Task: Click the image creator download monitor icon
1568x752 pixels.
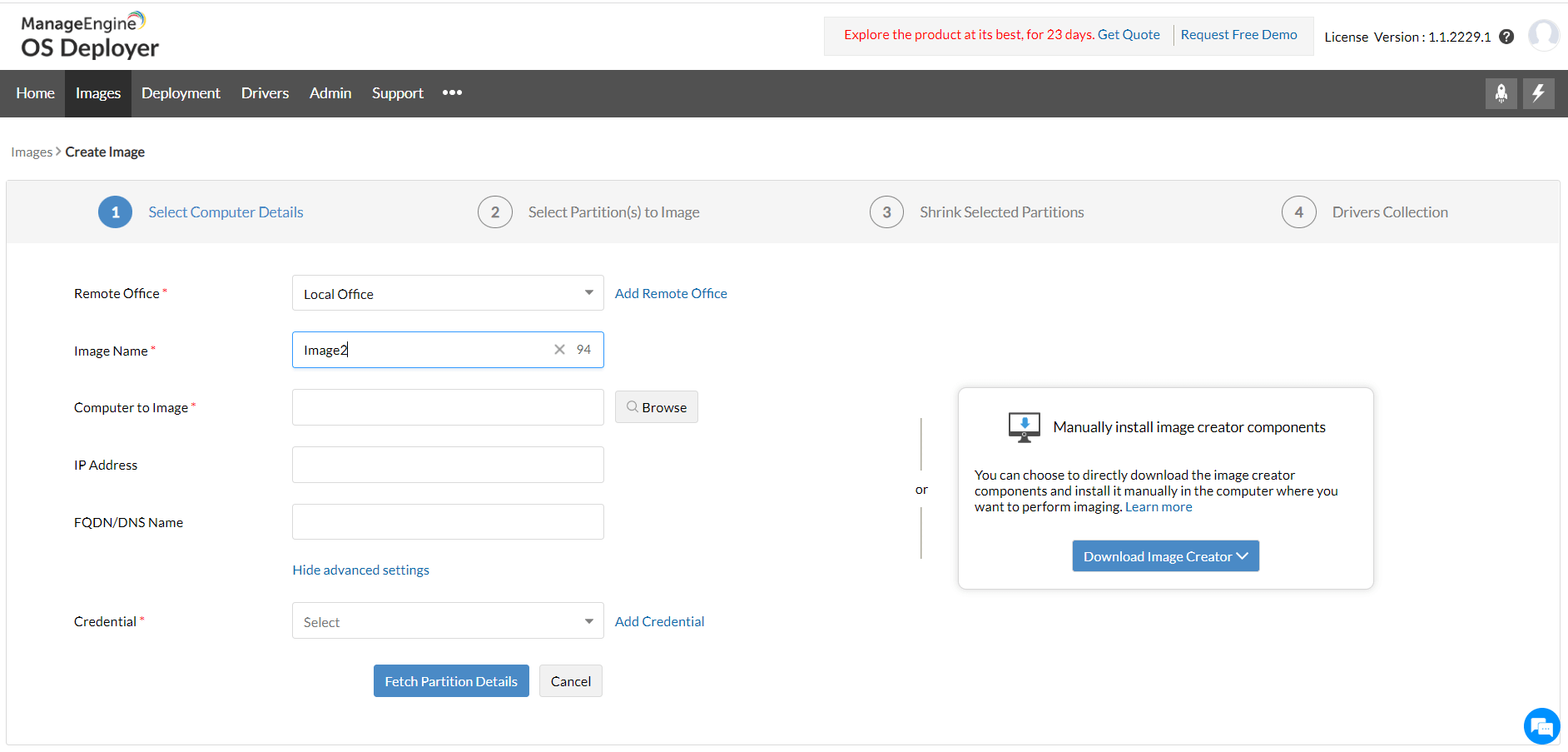Action: click(1024, 426)
